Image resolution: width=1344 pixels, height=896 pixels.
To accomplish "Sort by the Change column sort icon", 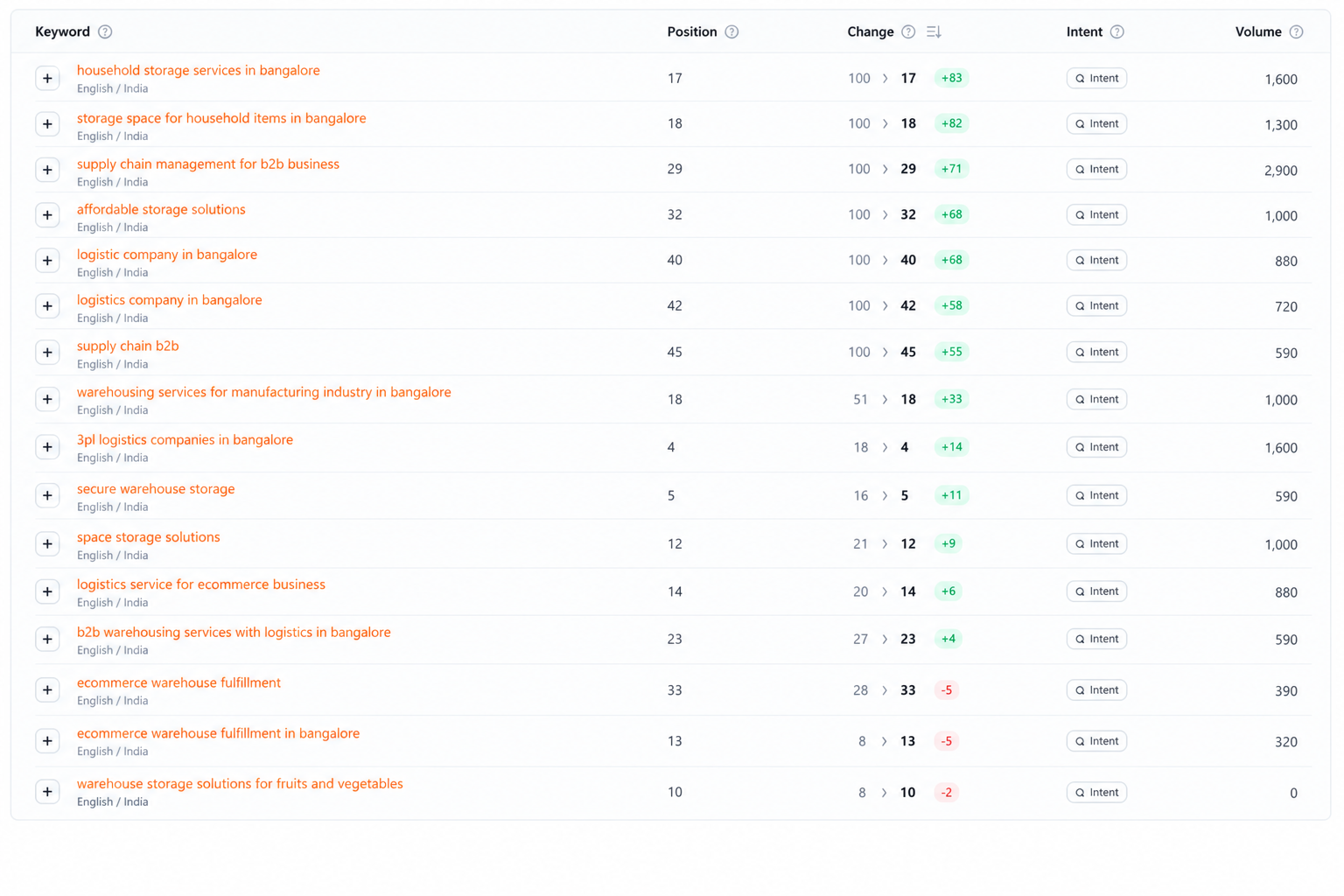I will point(934,32).
